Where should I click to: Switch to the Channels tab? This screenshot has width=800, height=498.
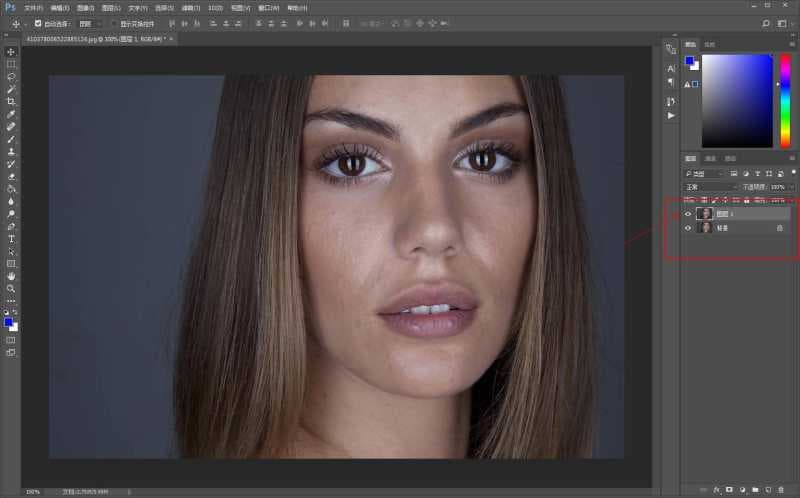(x=710, y=158)
